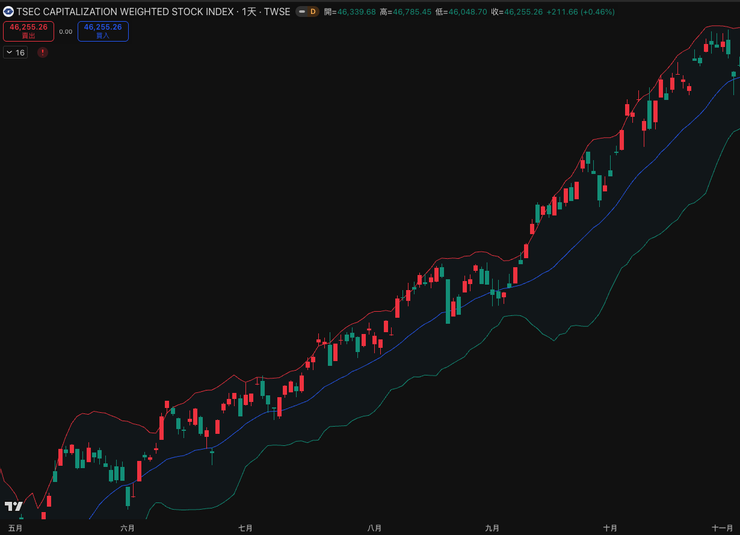Click the 五月 label on time axis
Image resolution: width=740 pixels, height=535 pixels.
pyautogui.click(x=15, y=528)
